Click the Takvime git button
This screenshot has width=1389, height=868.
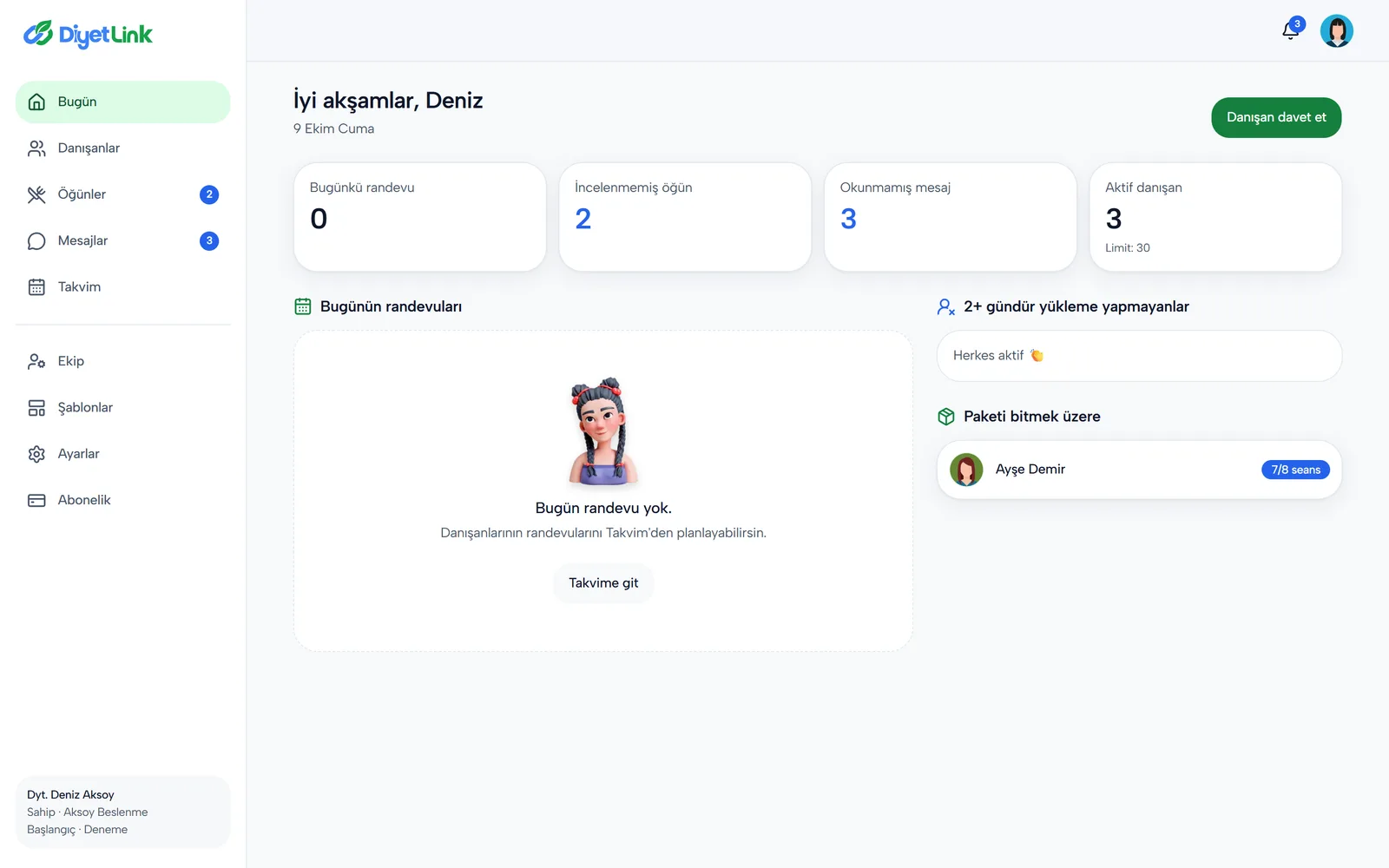pyautogui.click(x=603, y=583)
